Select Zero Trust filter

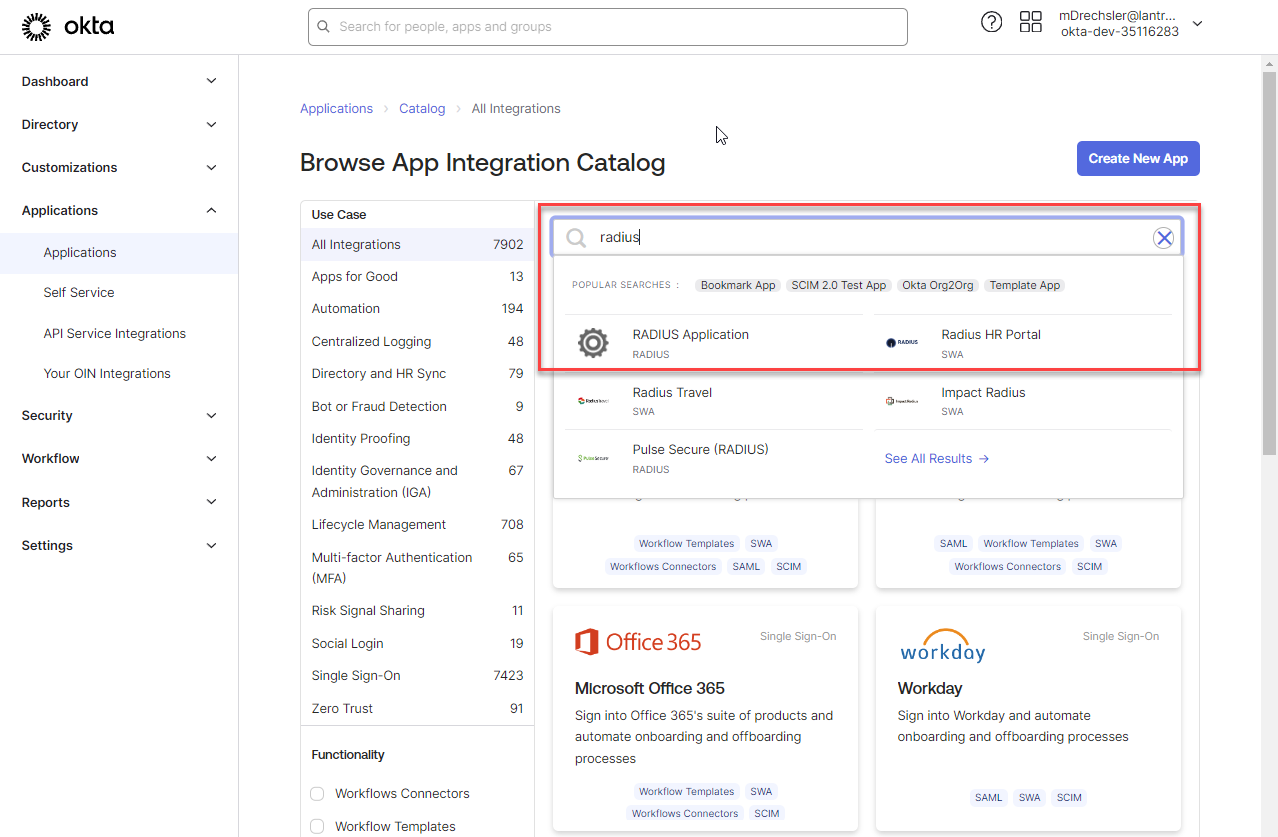tap(417, 708)
